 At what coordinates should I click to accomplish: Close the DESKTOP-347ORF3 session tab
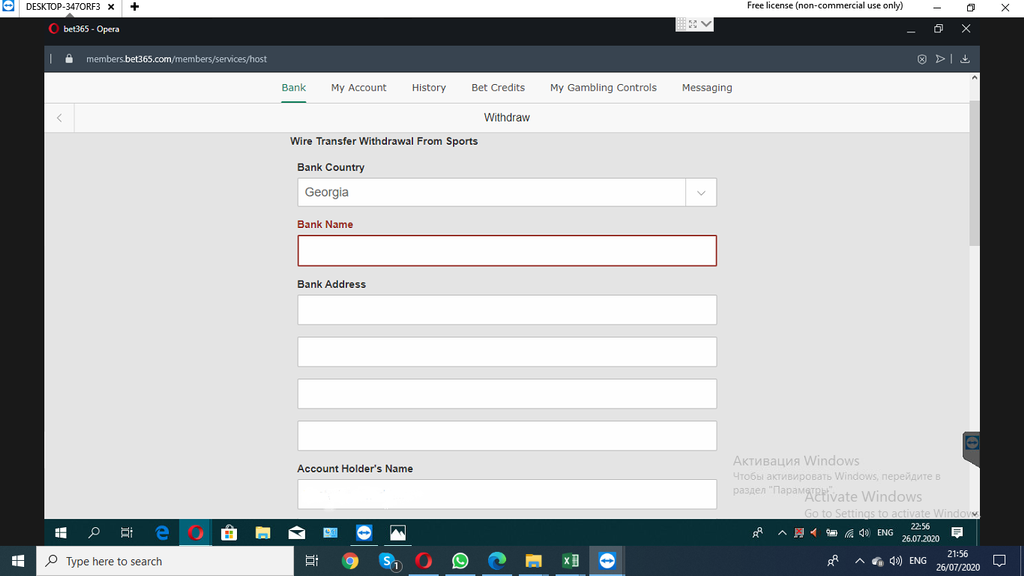(x=111, y=7)
